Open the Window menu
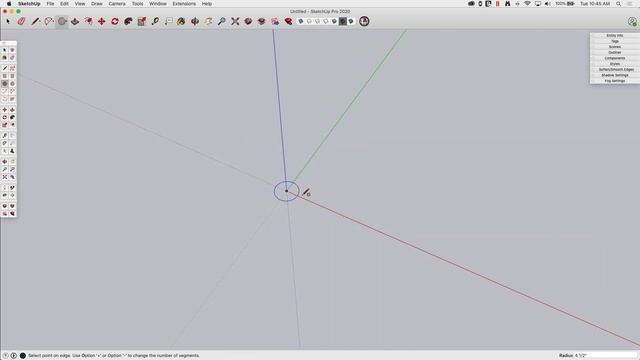The image size is (640, 360). coord(158,4)
